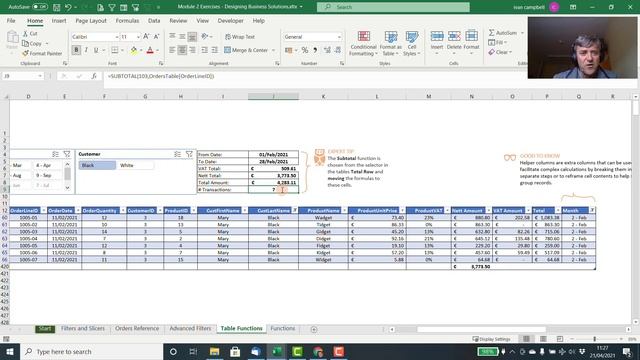This screenshot has width=640, height=360.
Task: Increase font size with large A
Action: (146, 37)
